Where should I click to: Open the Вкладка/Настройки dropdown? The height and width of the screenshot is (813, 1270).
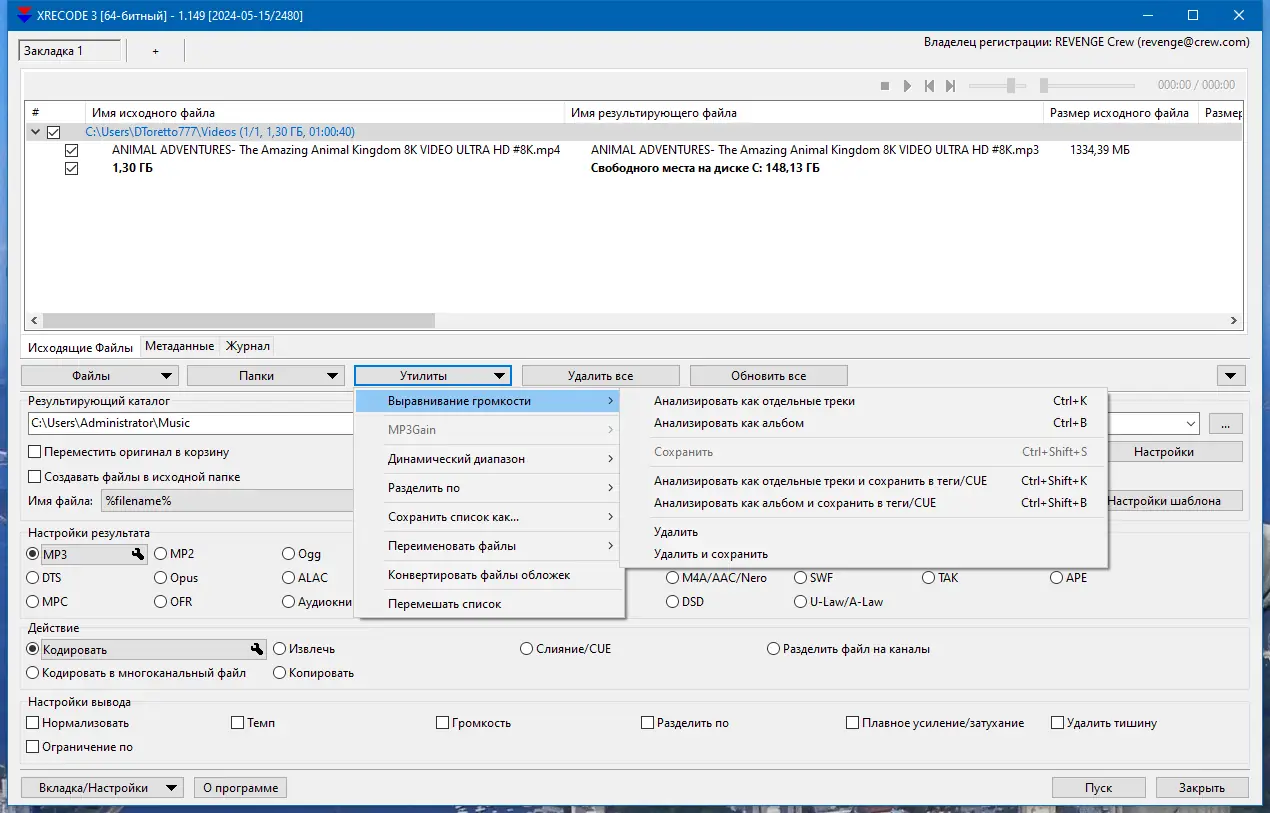pos(102,787)
